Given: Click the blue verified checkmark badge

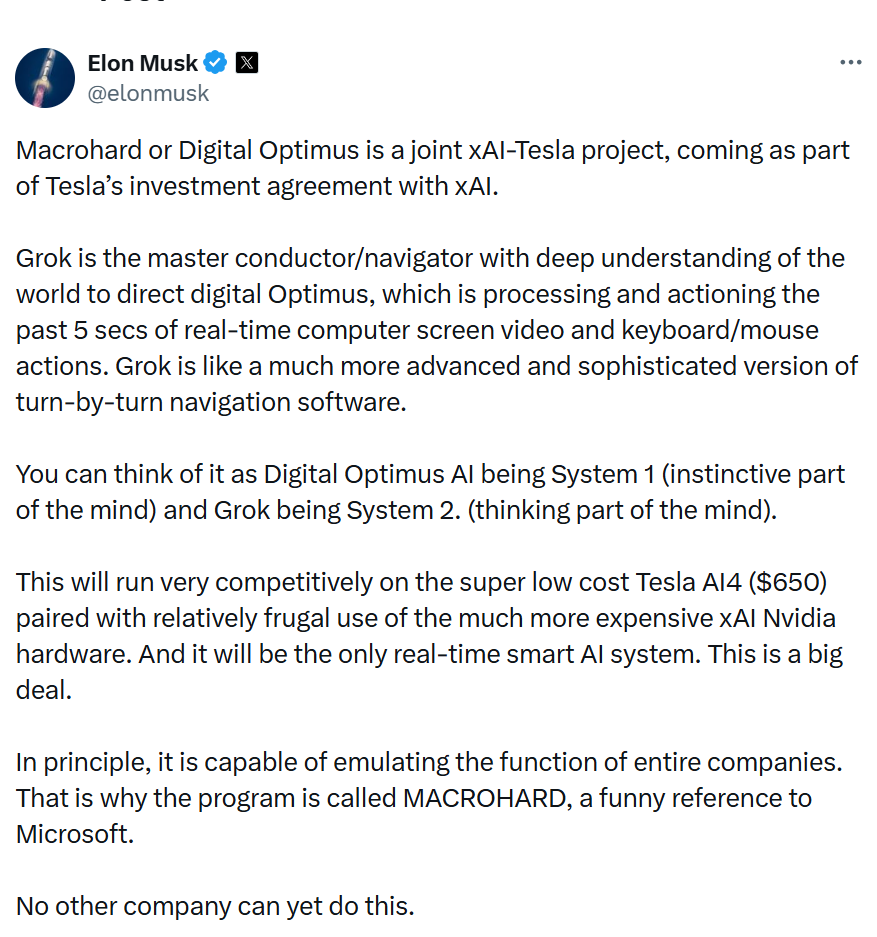Looking at the screenshot, I should pos(215,63).
